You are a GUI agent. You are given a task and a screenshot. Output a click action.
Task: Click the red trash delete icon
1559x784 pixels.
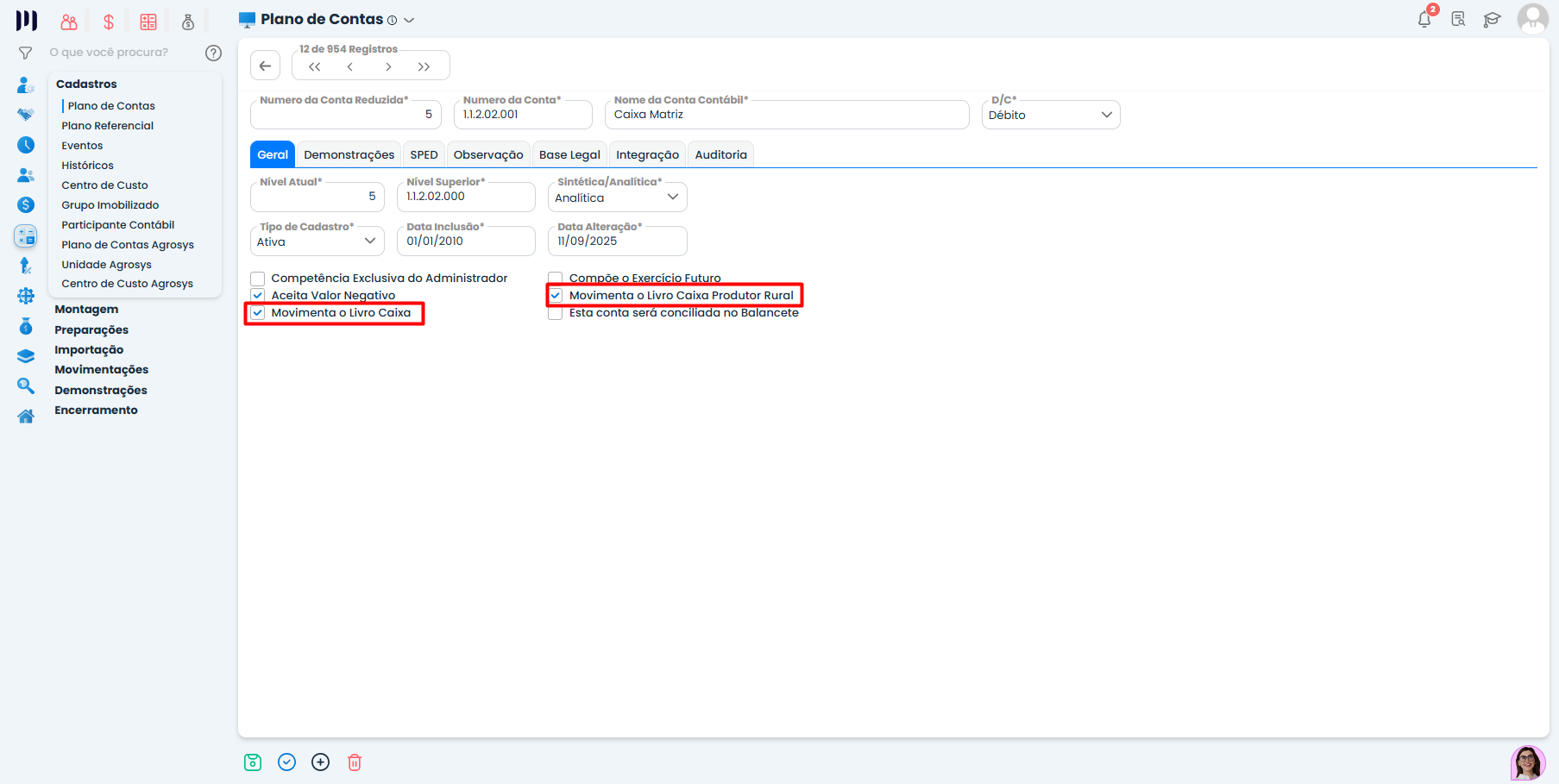pyautogui.click(x=355, y=762)
